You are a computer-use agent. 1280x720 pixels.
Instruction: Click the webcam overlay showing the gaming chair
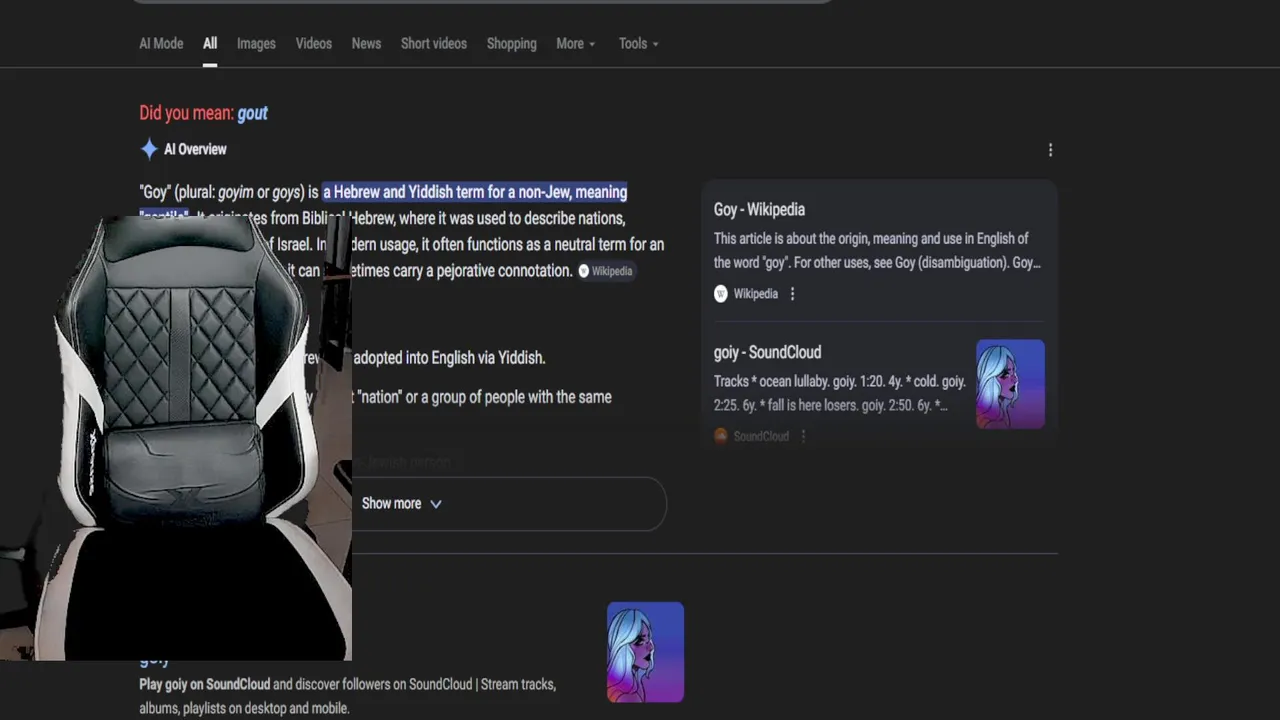[176, 437]
